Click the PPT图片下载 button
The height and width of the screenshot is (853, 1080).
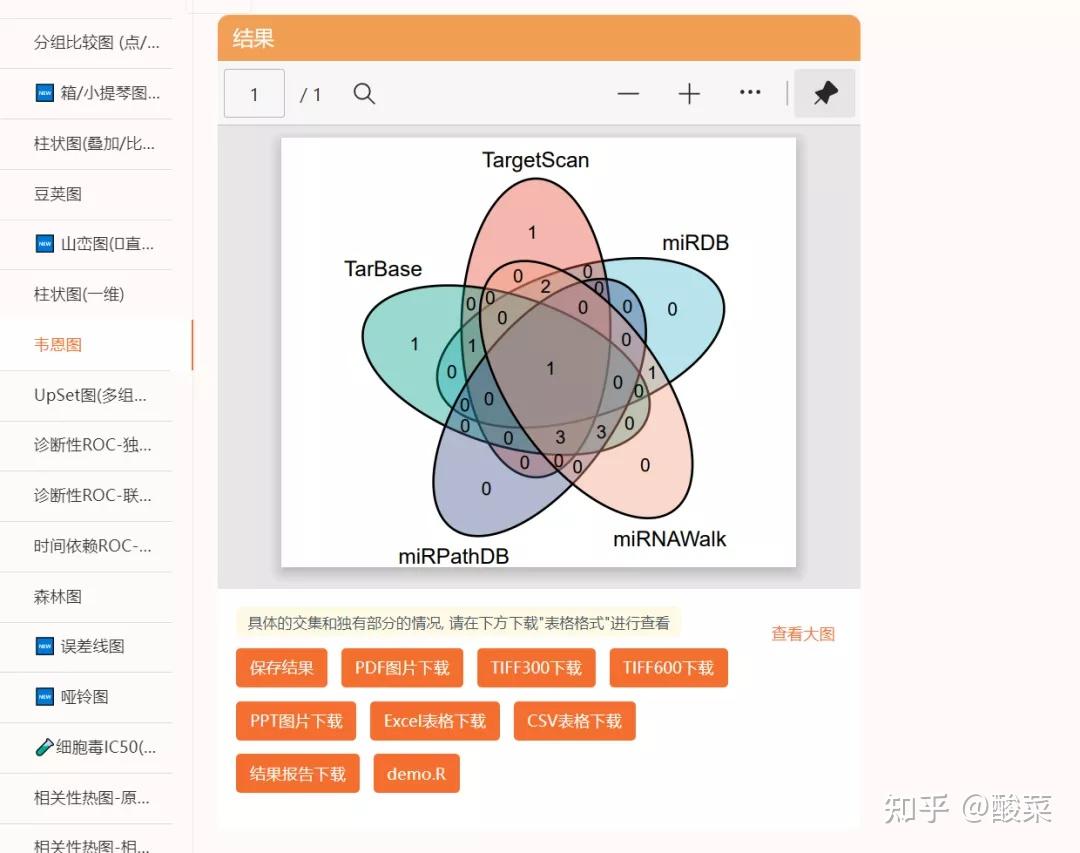click(x=295, y=721)
